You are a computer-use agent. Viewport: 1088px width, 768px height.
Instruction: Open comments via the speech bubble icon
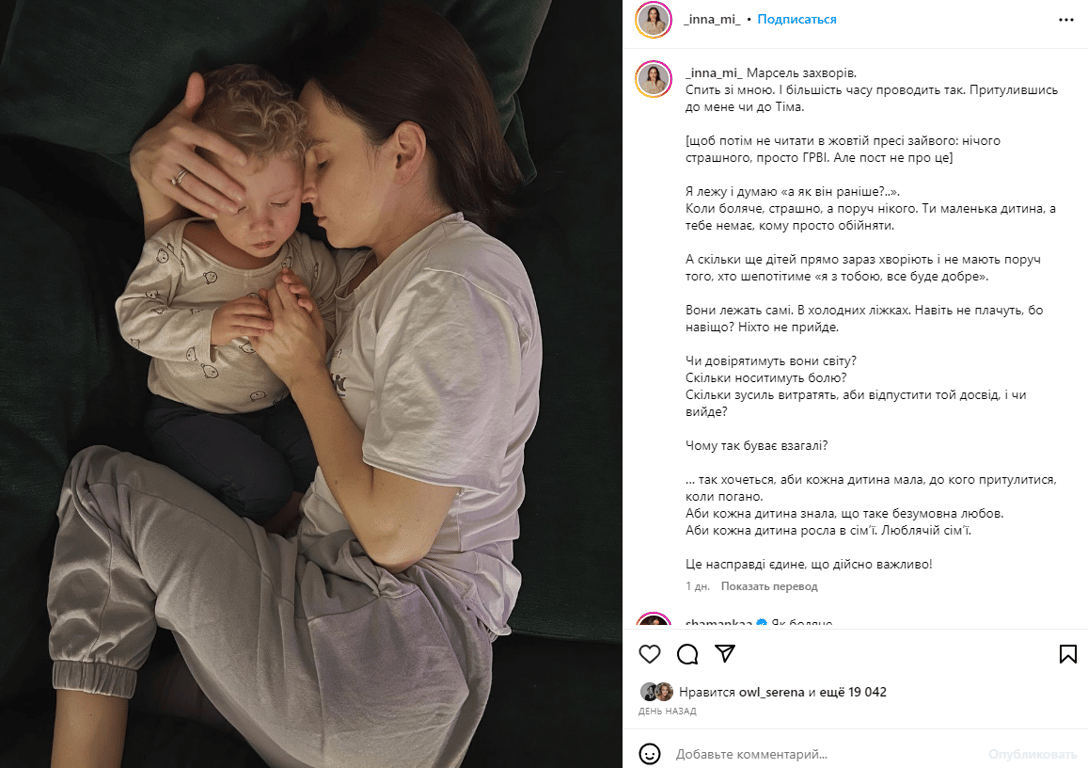pyautogui.click(x=687, y=654)
